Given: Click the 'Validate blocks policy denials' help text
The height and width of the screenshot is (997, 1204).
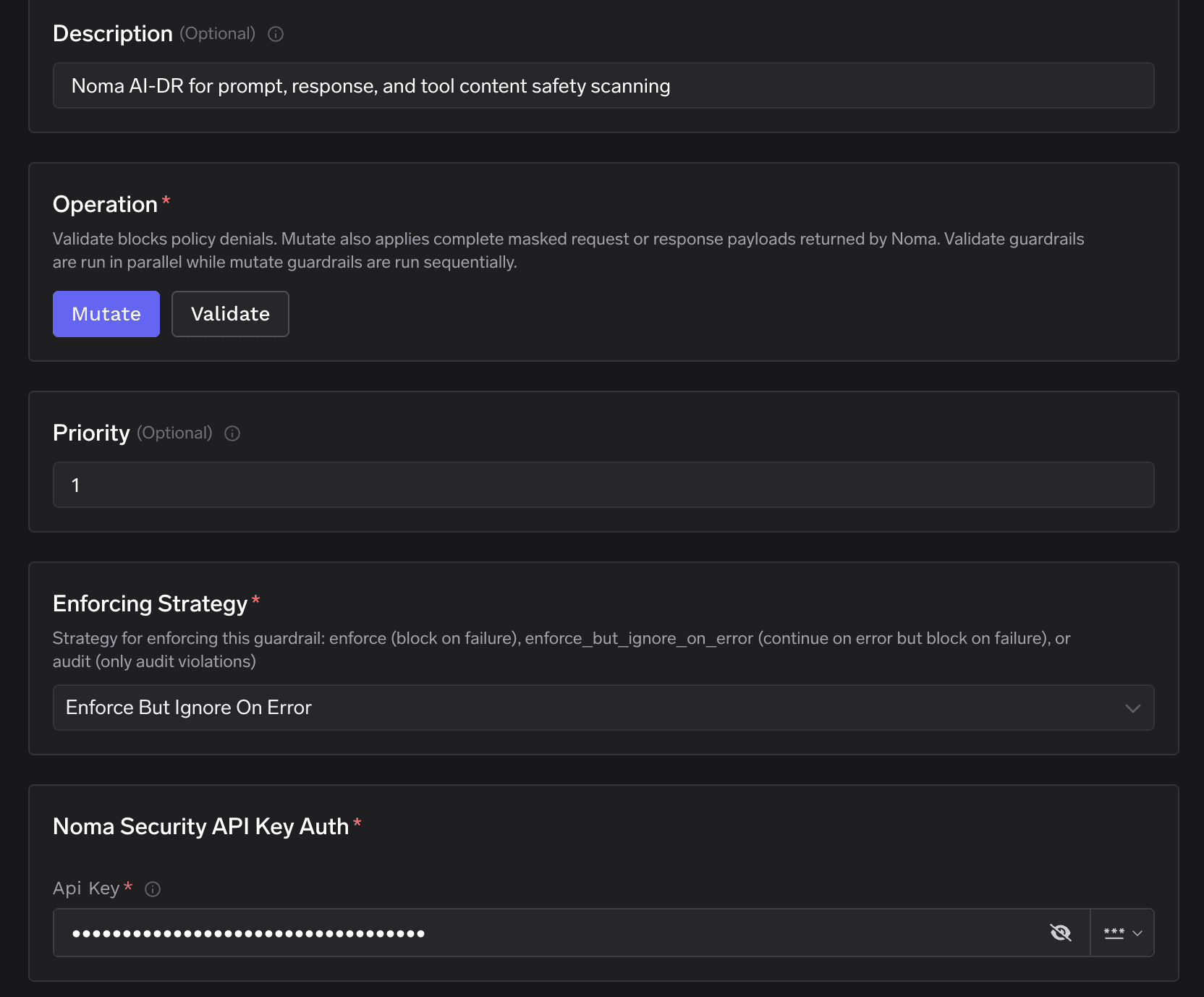Looking at the screenshot, I should point(568,250).
